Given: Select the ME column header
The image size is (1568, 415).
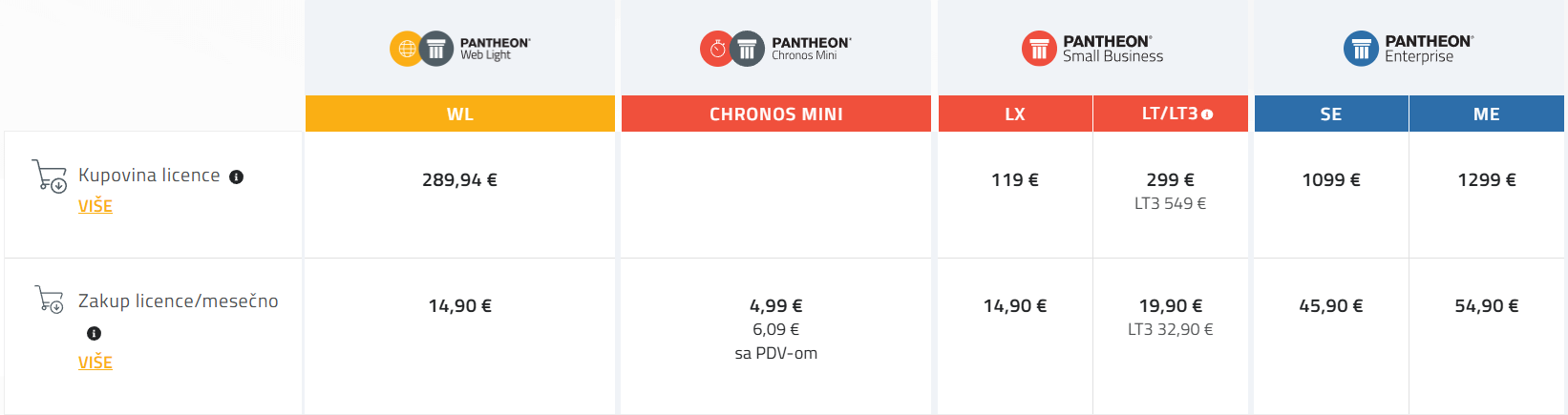Looking at the screenshot, I should pos(1486,114).
